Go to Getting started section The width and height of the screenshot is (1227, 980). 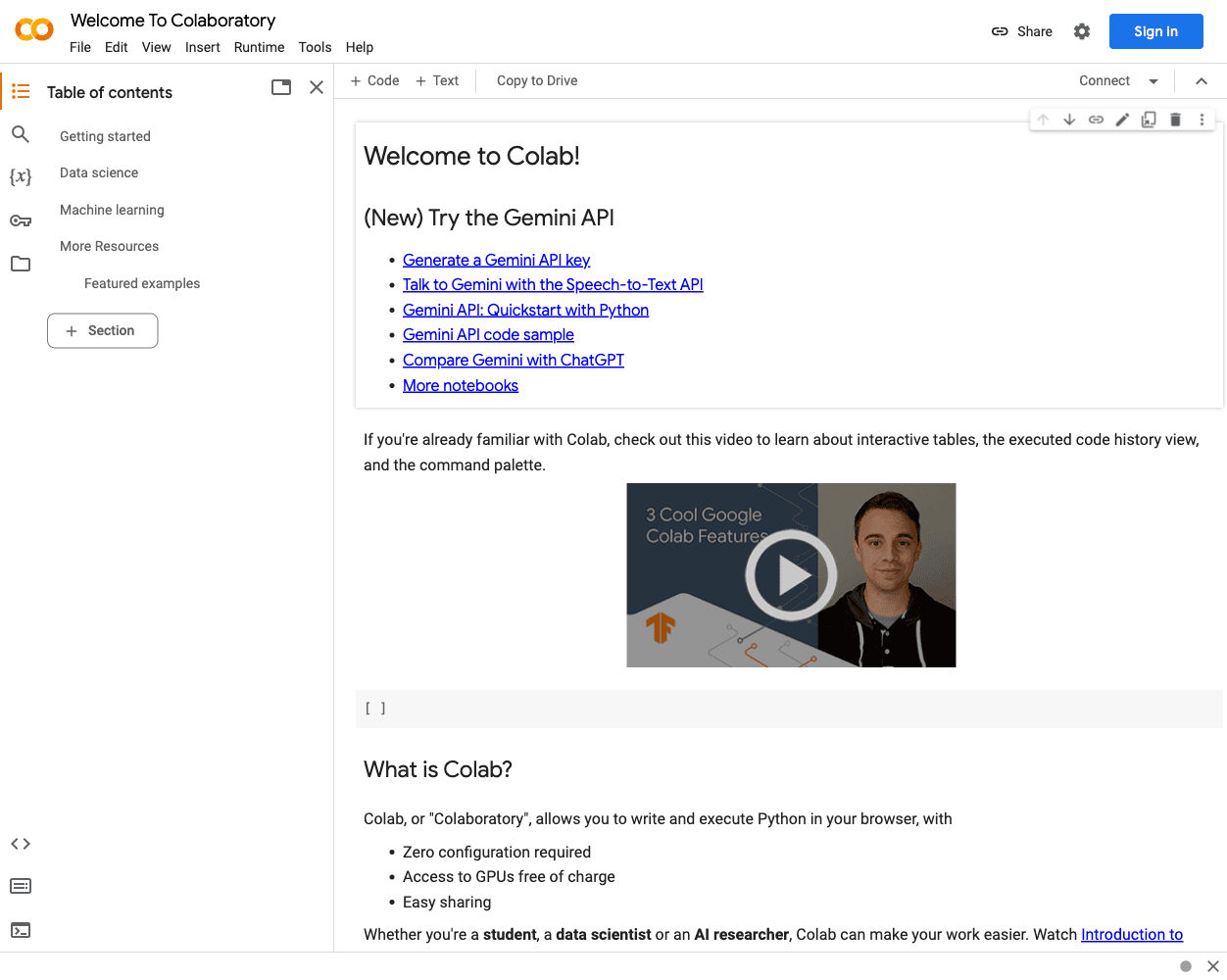(105, 136)
